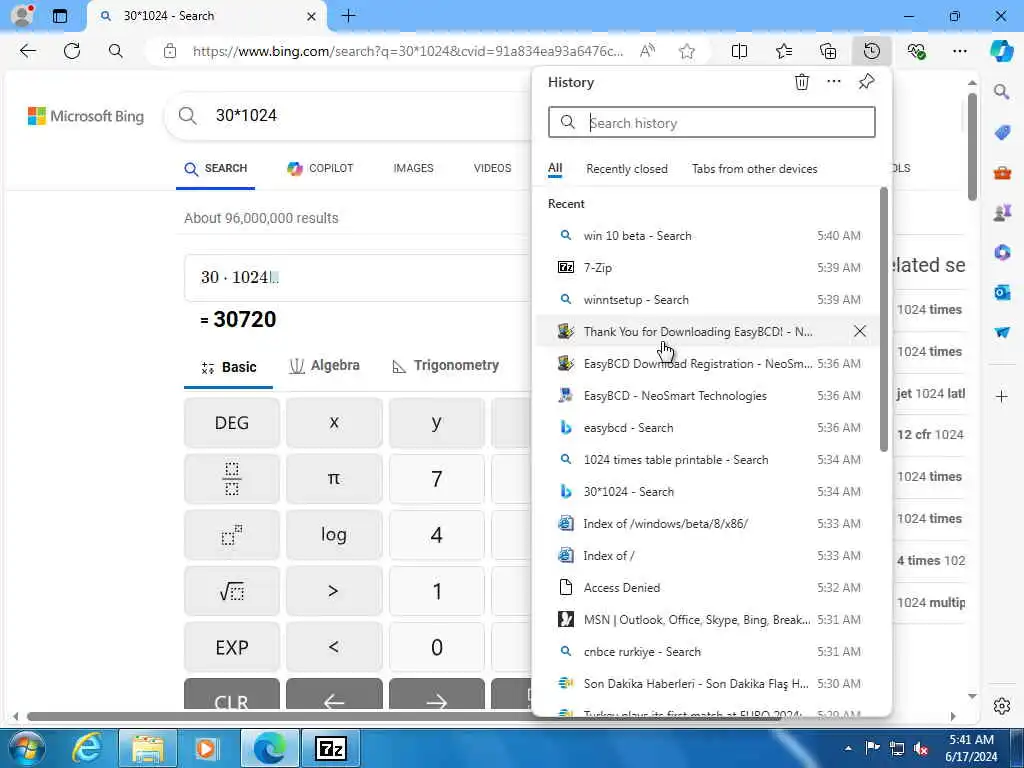Add a sidebar app with plus icon
This screenshot has width=1024, height=768.
pyautogui.click(x=1002, y=396)
